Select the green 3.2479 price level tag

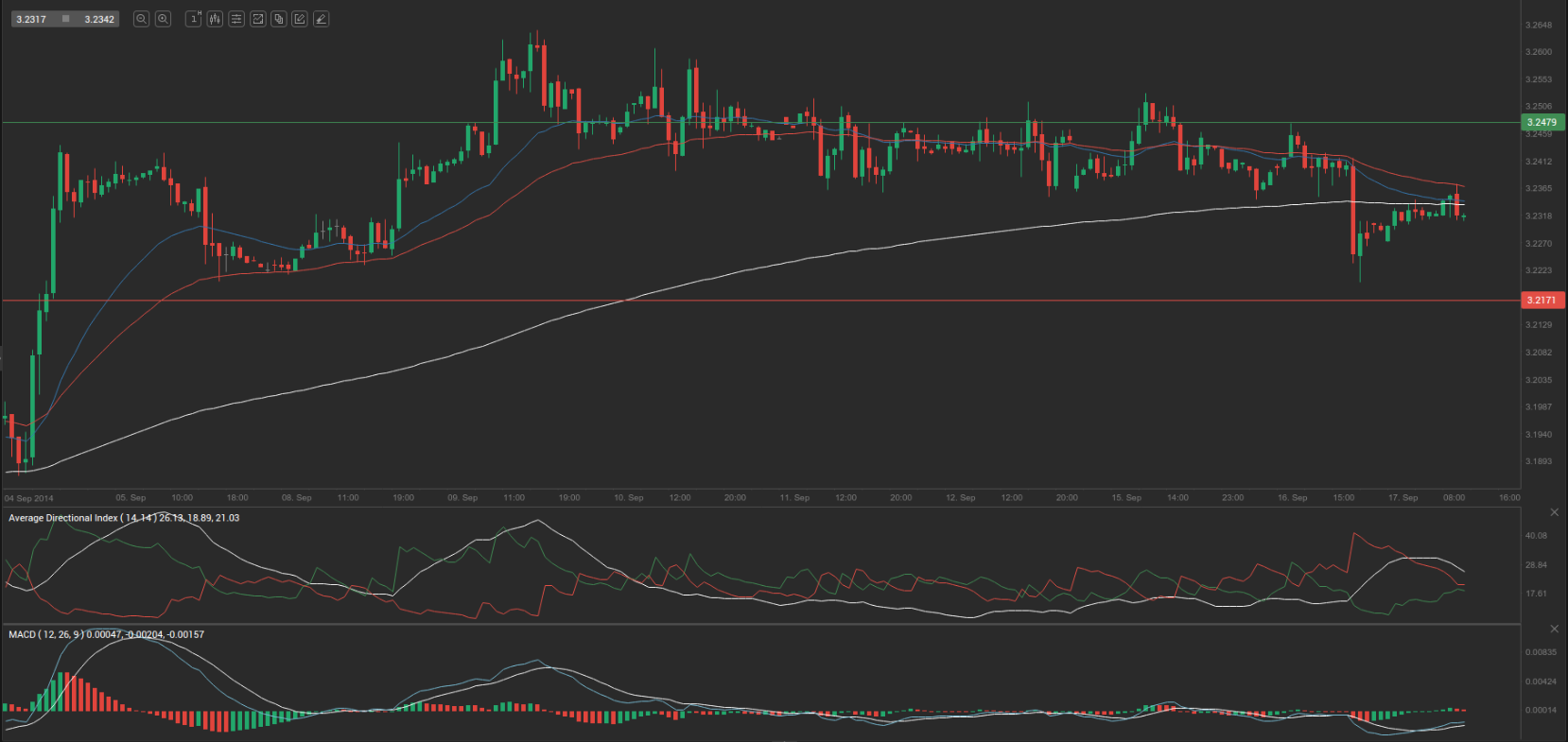(1542, 122)
